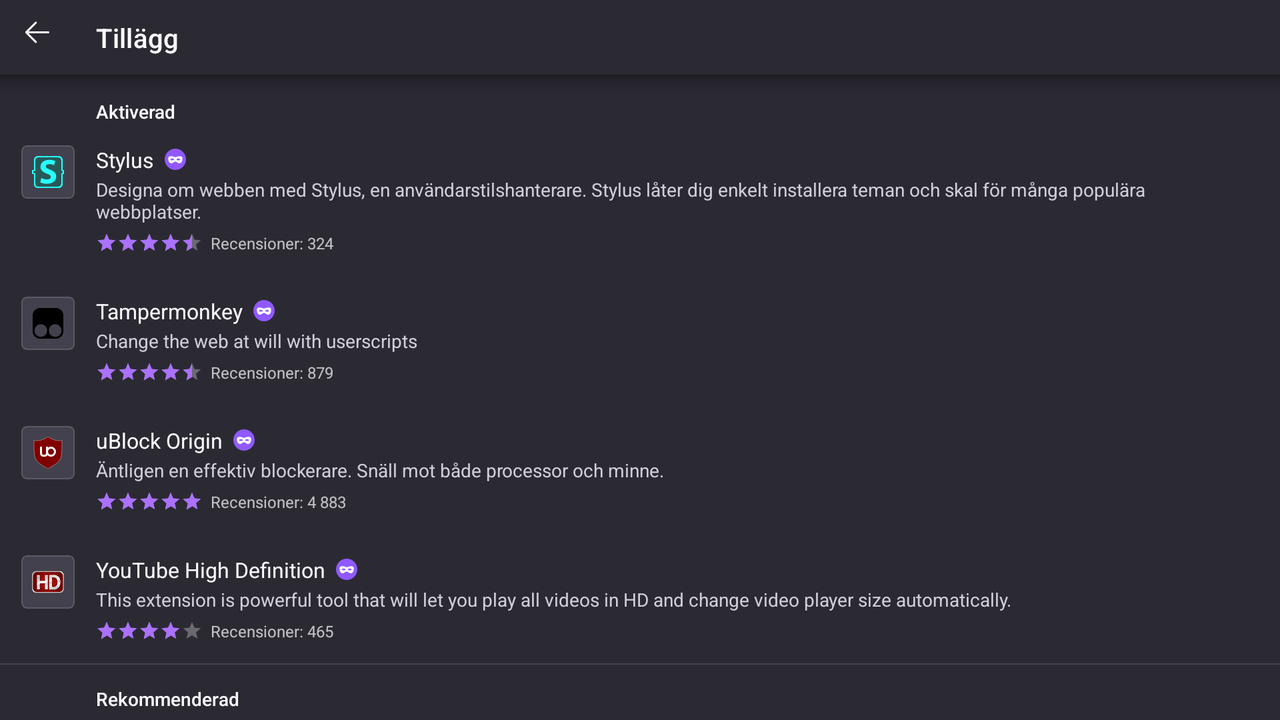
Task: Click the private browsing badge next to uBlock Origin
Action: coord(244,440)
